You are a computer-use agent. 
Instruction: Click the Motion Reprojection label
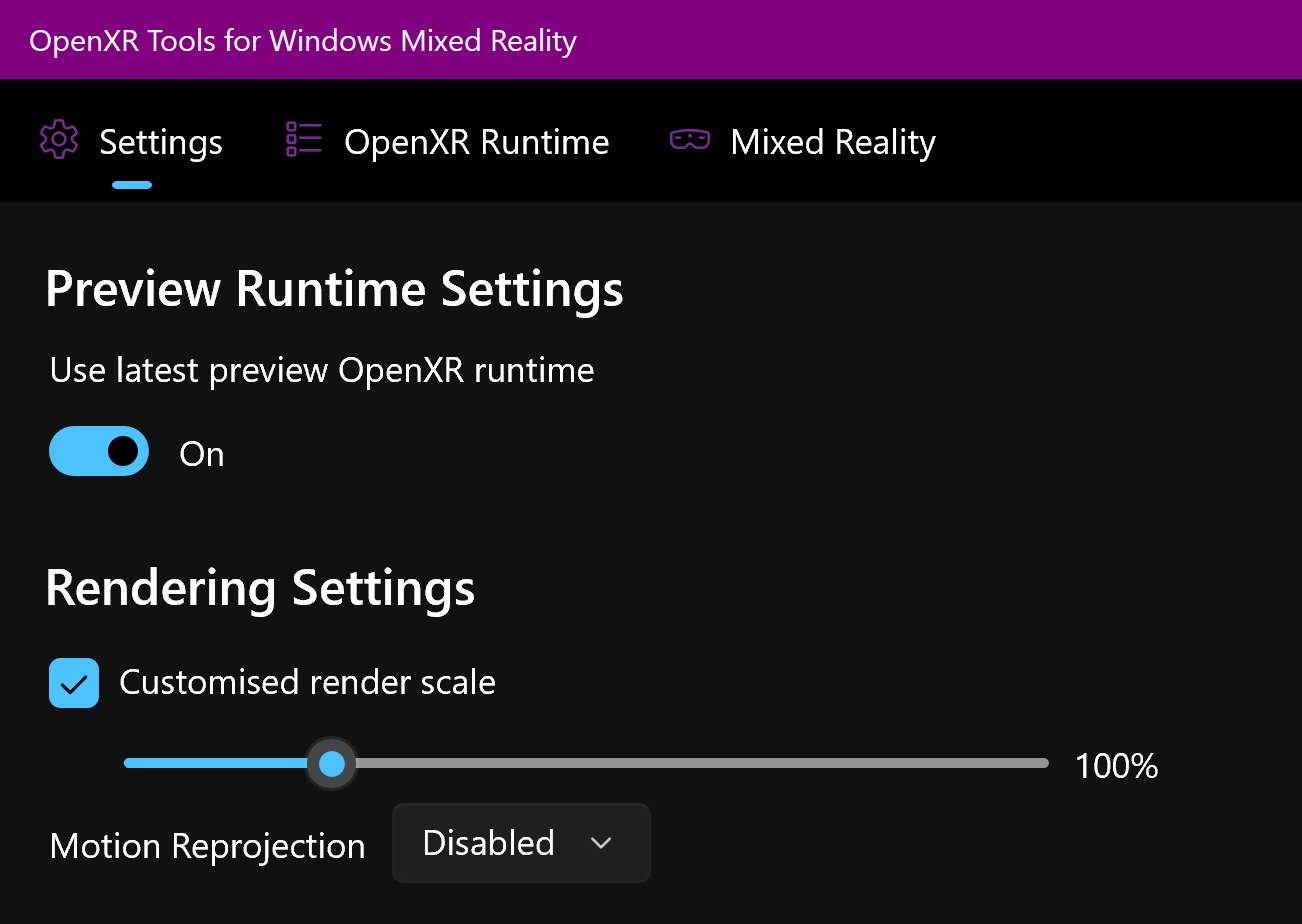tap(207, 846)
